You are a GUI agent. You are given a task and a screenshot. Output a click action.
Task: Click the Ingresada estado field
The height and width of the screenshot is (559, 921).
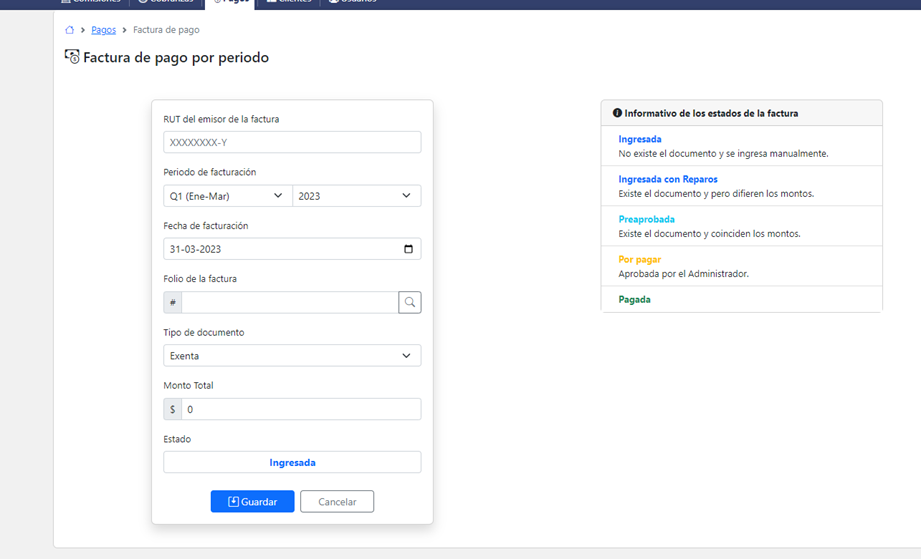[x=292, y=462]
